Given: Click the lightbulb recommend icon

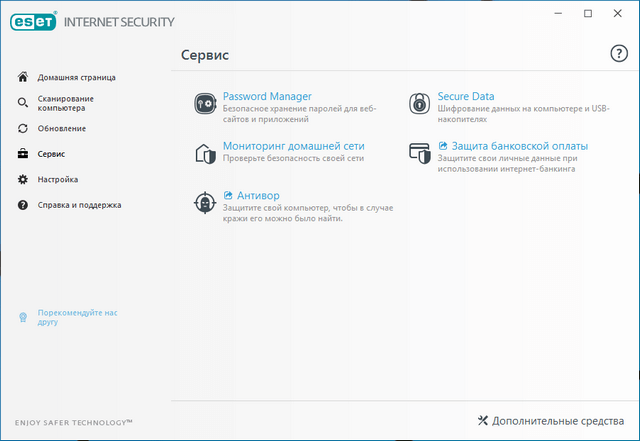Looking at the screenshot, I should [23, 317].
